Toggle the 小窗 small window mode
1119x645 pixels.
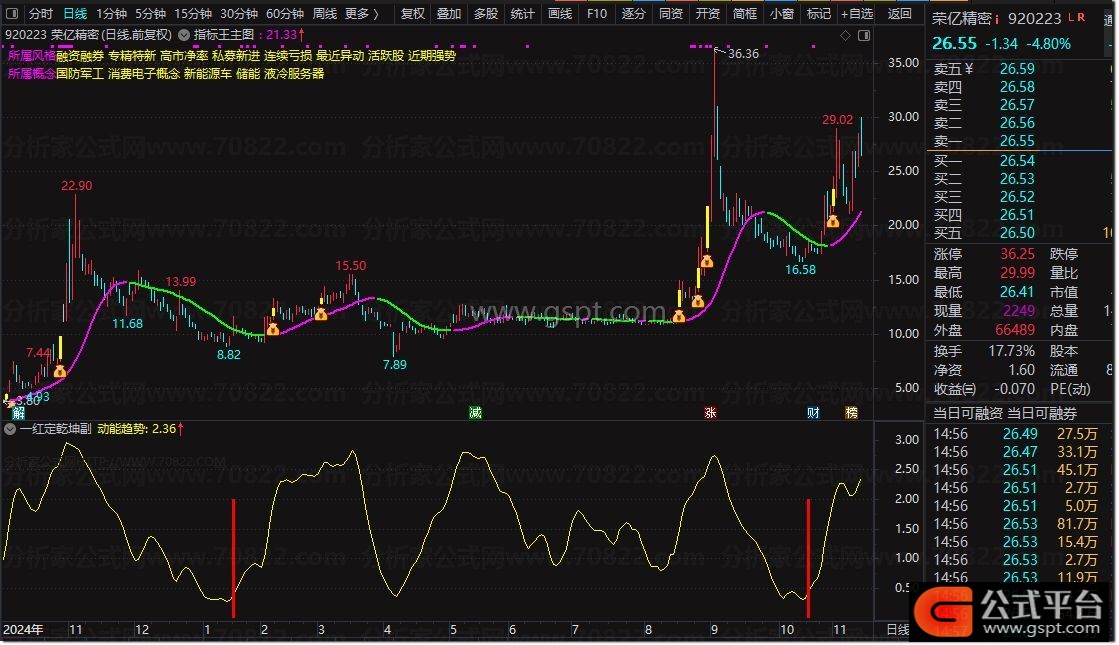click(782, 14)
